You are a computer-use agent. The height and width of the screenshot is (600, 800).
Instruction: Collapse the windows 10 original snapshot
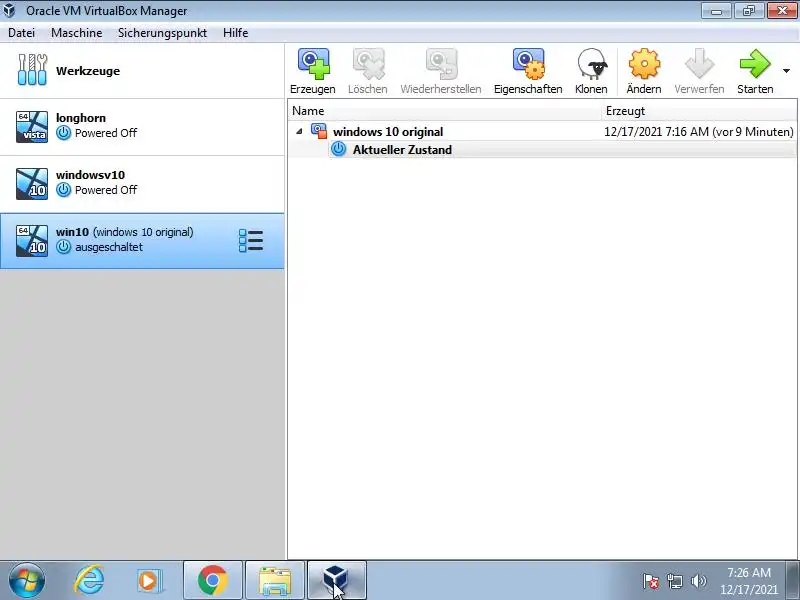[299, 132]
